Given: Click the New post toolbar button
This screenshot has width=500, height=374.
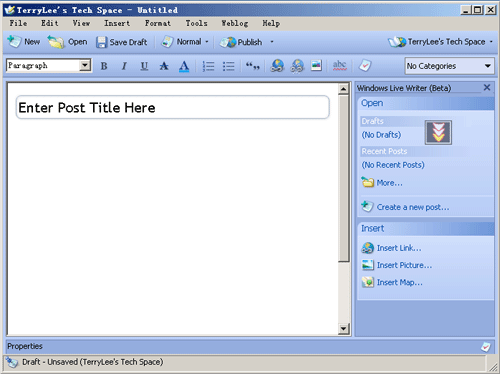Looking at the screenshot, I should click(x=24, y=42).
